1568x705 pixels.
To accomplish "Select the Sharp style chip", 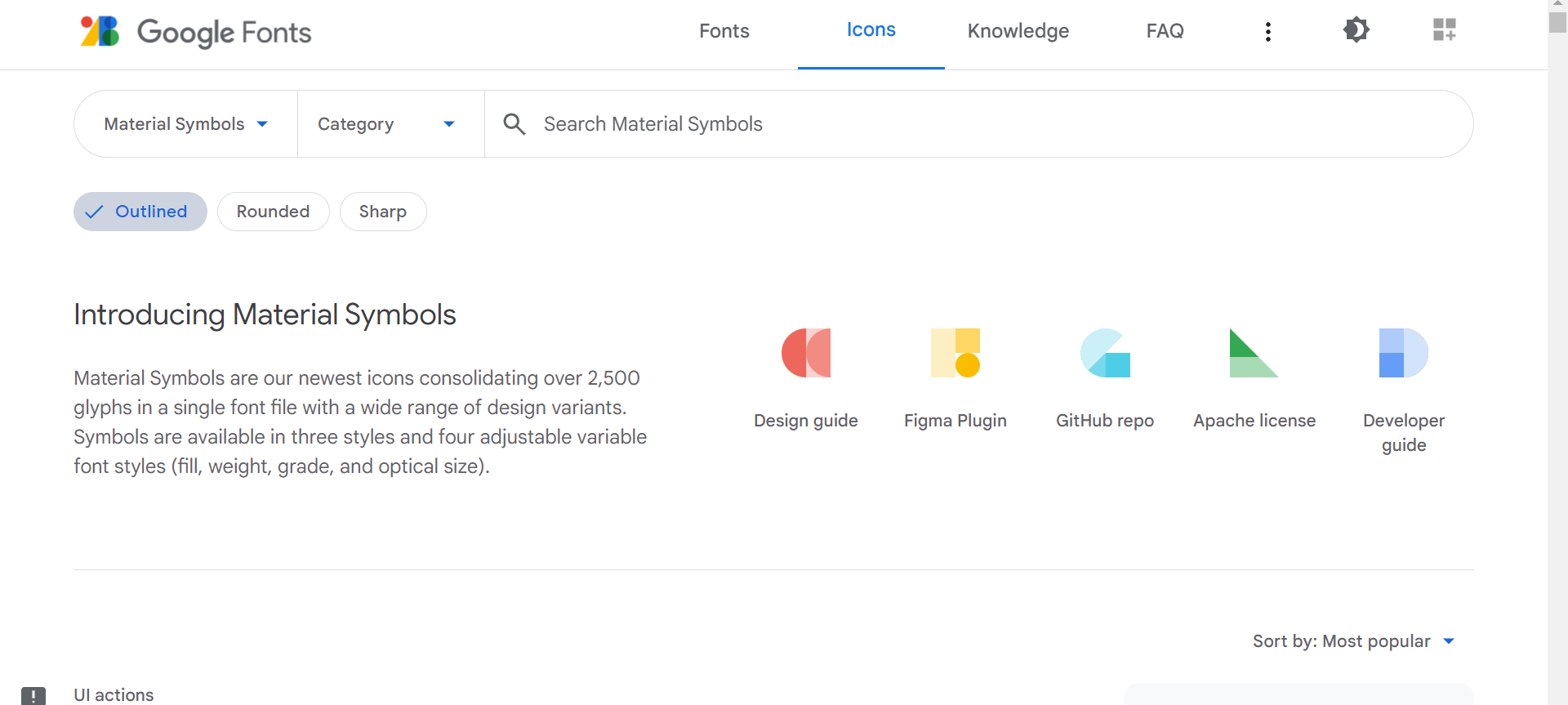I will pyautogui.click(x=383, y=212).
